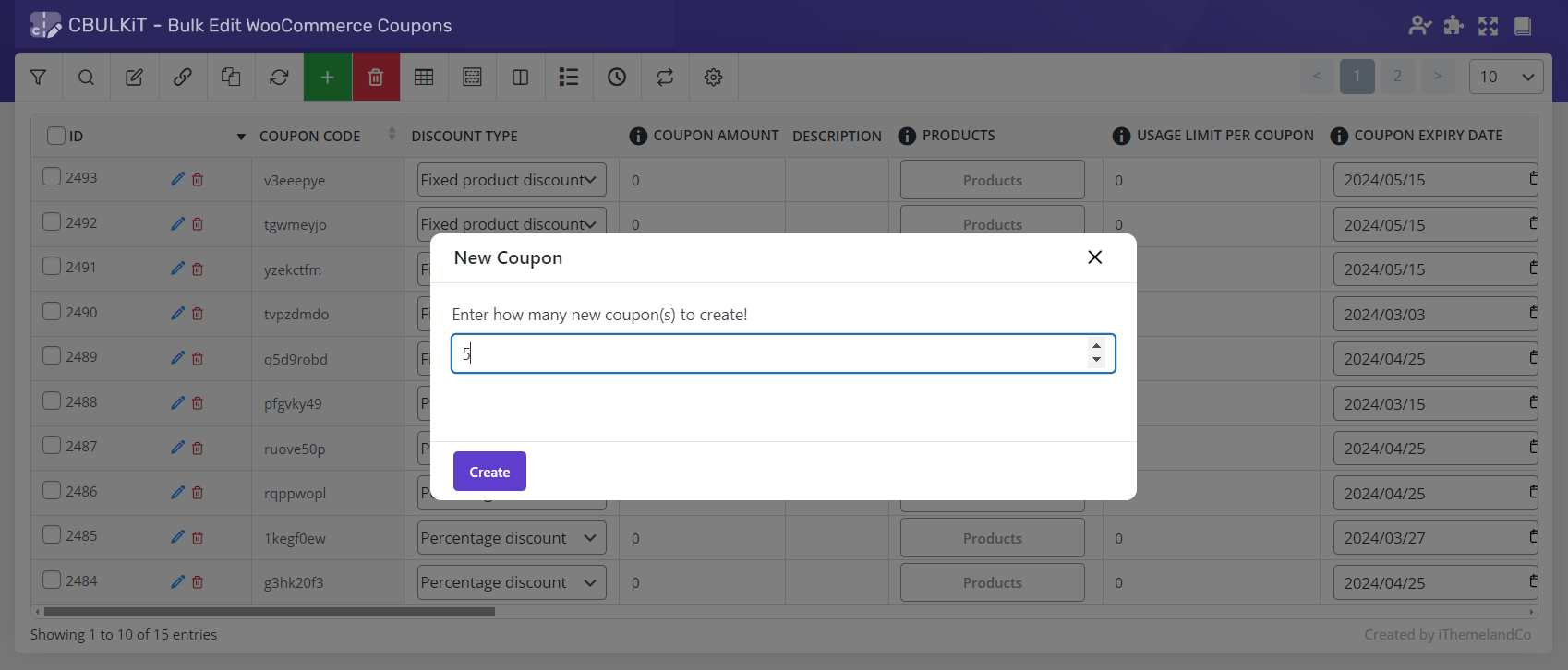
Task: Check the checkbox for coupon 2493
Action: coord(53,177)
